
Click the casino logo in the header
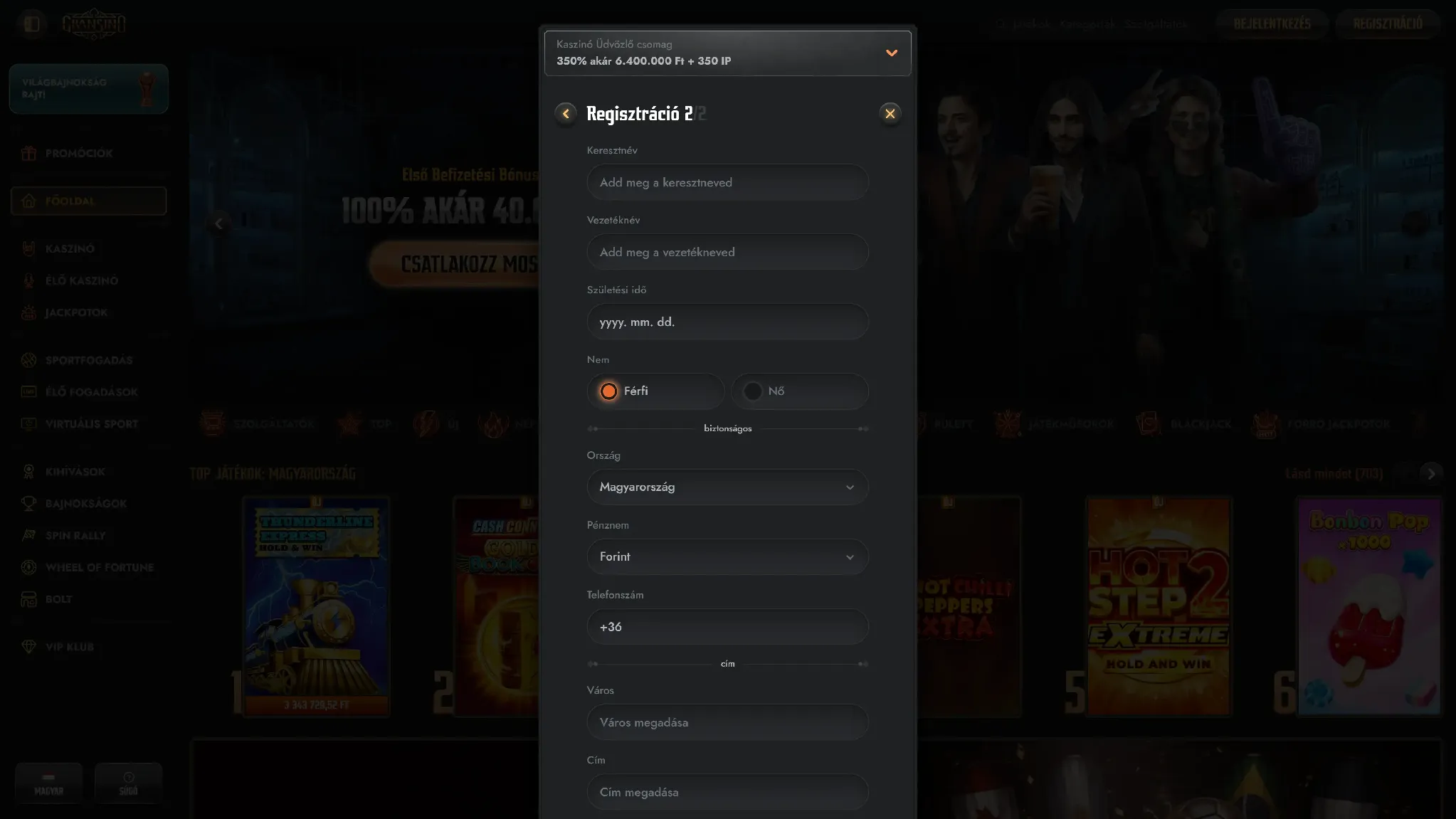click(94, 23)
